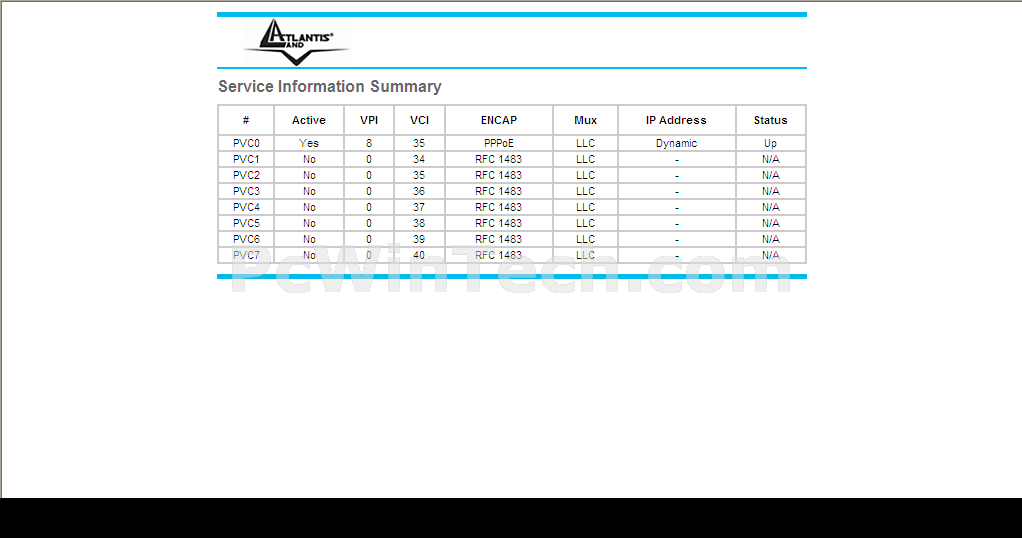Select the VPI column header
Image resolution: width=1022 pixels, height=538 pixels.
coord(369,120)
